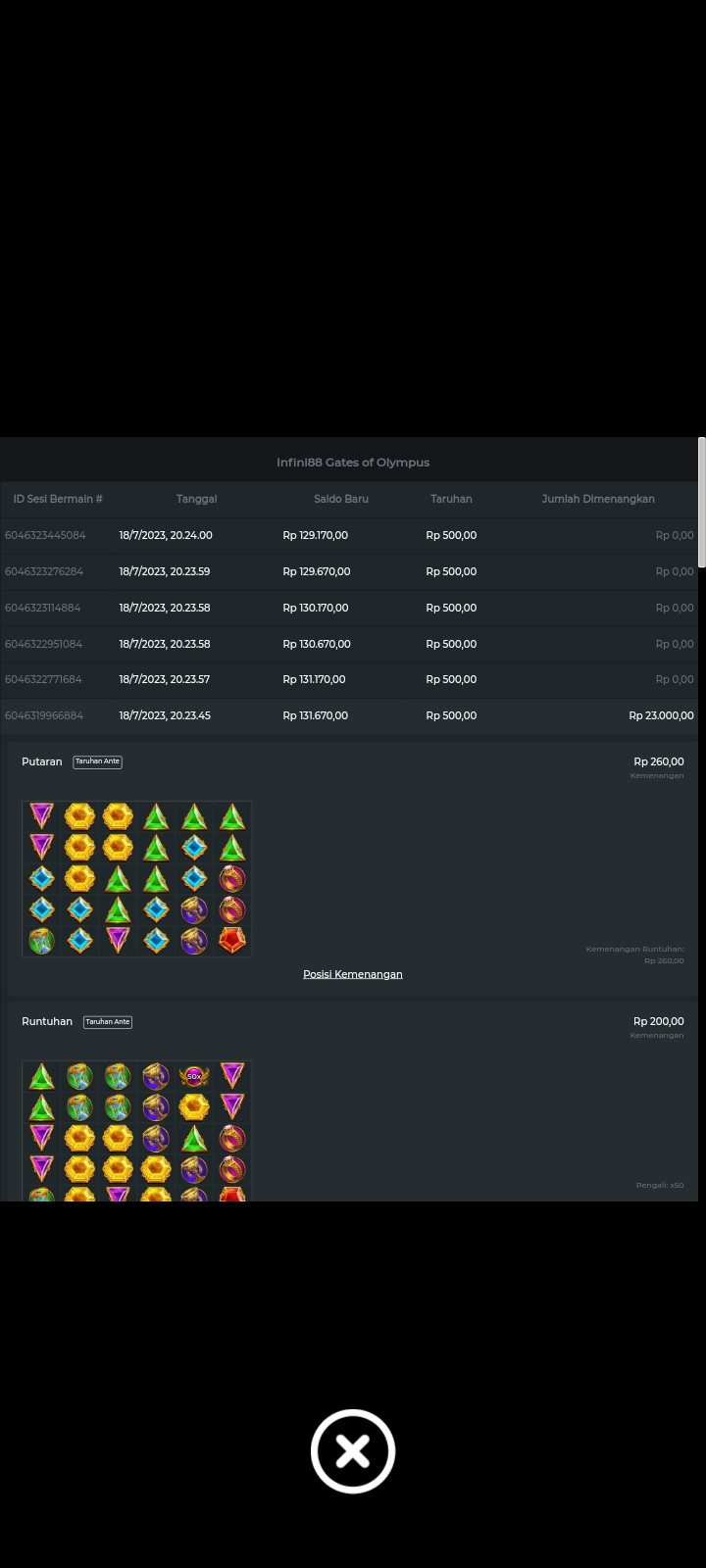Click the Jumlah Dimenangkan column header
The width and height of the screenshot is (706, 1568).
click(x=598, y=499)
